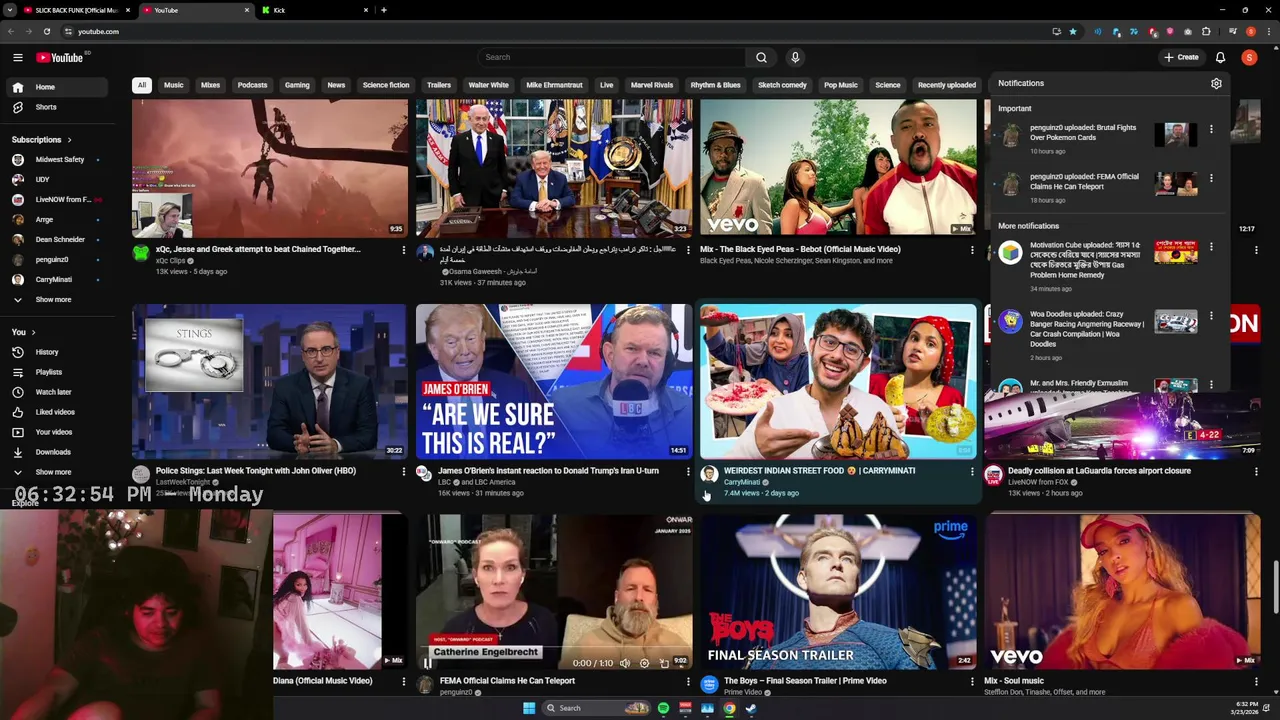Open options for Police Stings video
This screenshot has width=1280, height=720.
pos(404,472)
